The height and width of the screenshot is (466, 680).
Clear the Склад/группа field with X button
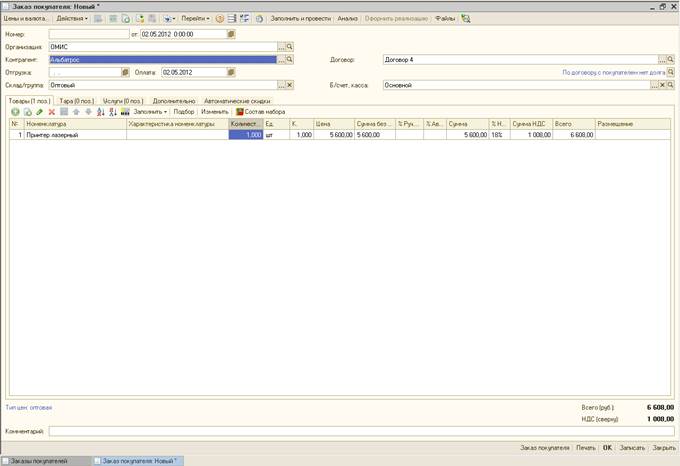point(290,85)
